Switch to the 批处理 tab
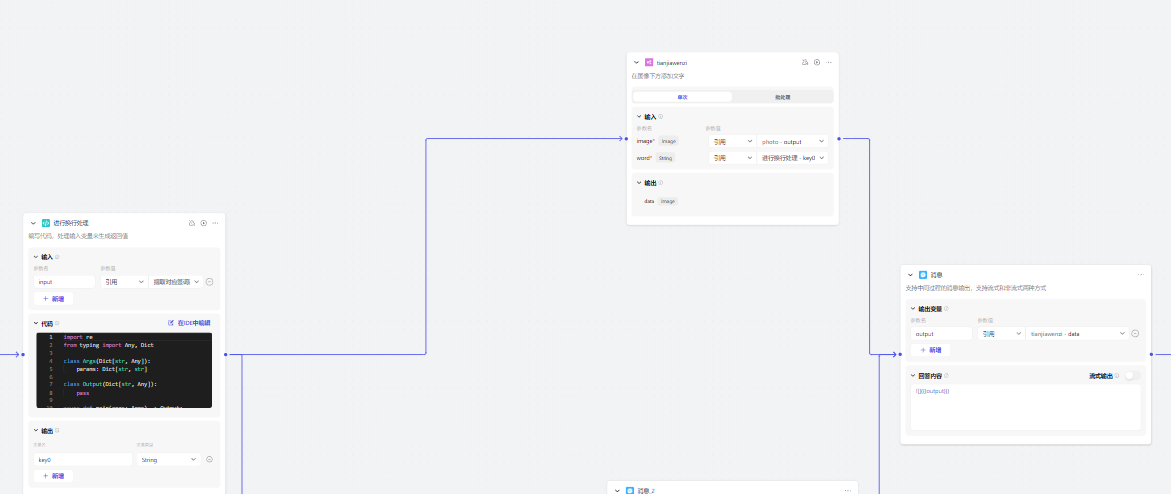The image size is (1171, 494). pos(783,97)
